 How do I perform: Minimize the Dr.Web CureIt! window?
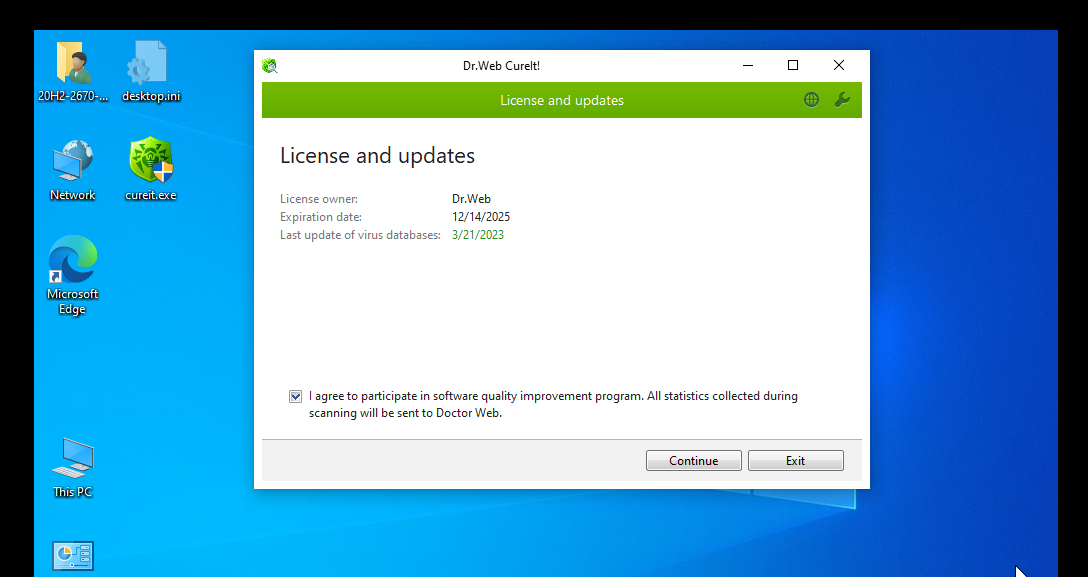748,65
